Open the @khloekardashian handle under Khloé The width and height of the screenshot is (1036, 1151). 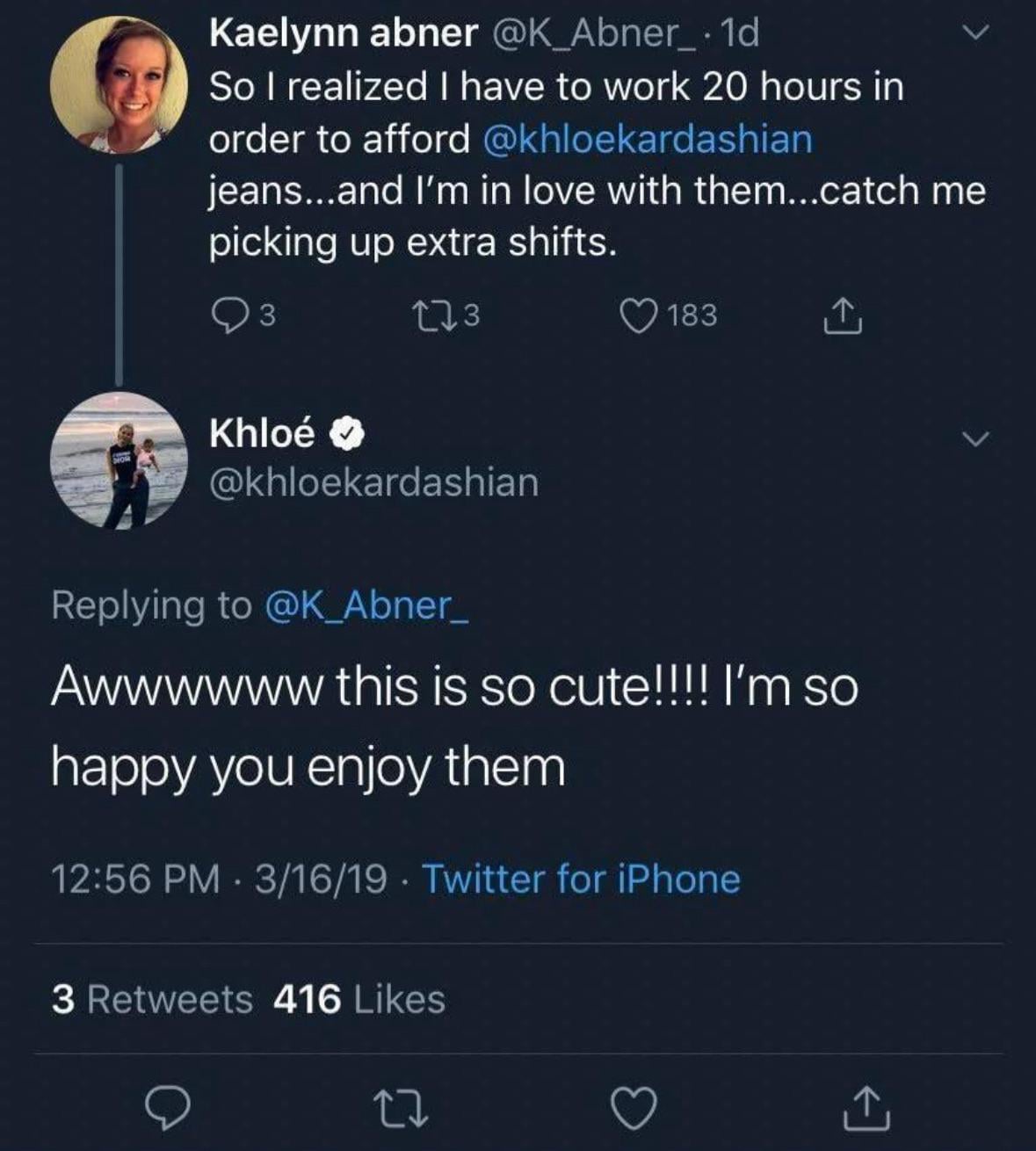pos(373,482)
